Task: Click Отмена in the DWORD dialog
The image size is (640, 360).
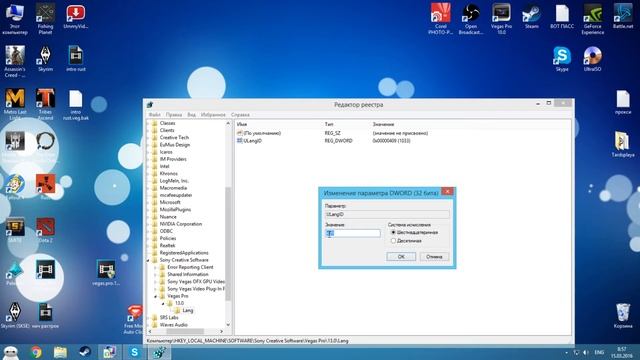Action: coord(434,257)
